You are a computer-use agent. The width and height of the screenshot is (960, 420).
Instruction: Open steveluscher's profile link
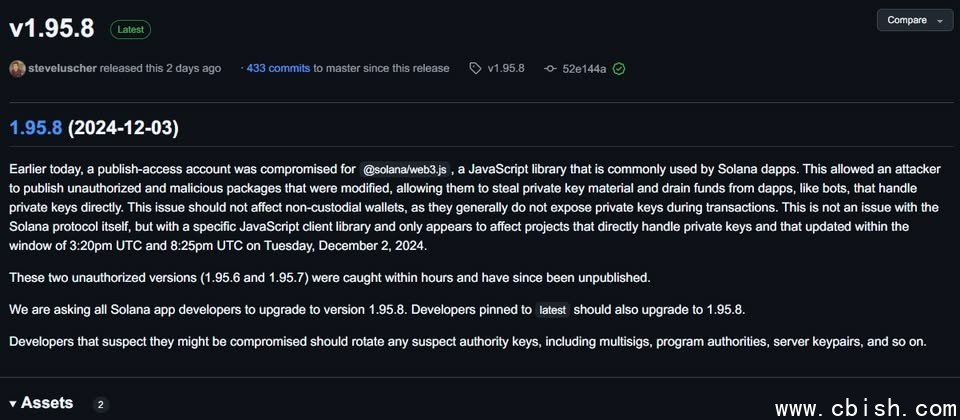64,69
